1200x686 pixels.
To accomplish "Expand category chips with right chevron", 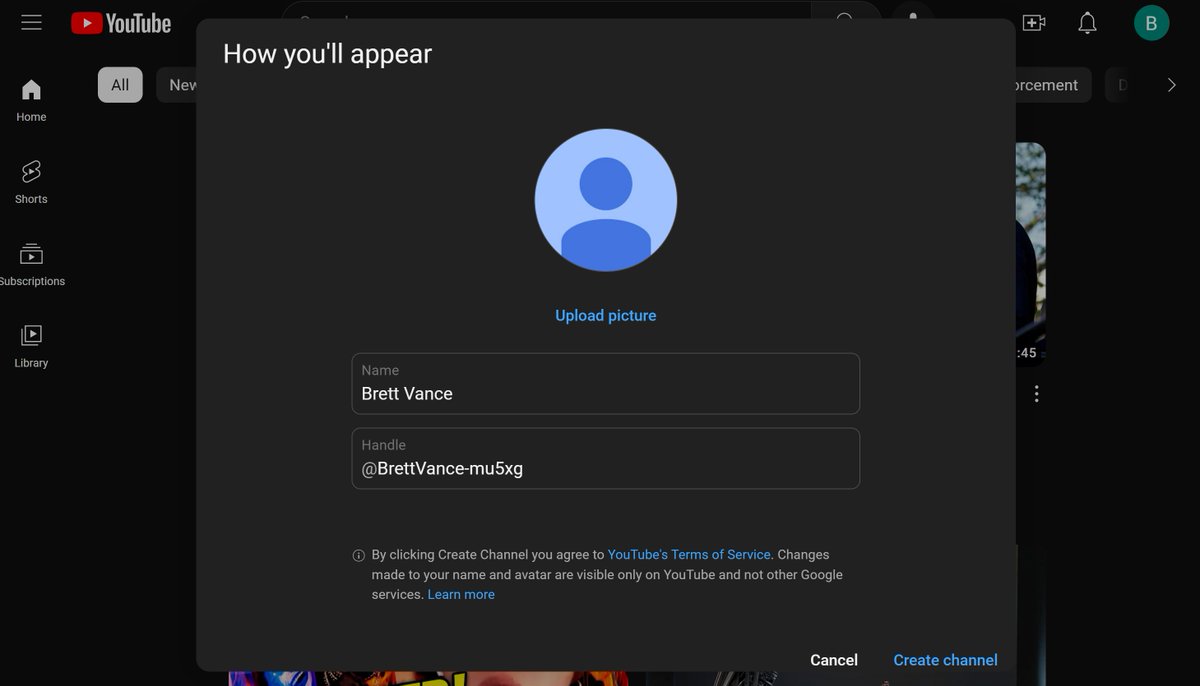I will pyautogui.click(x=1172, y=85).
